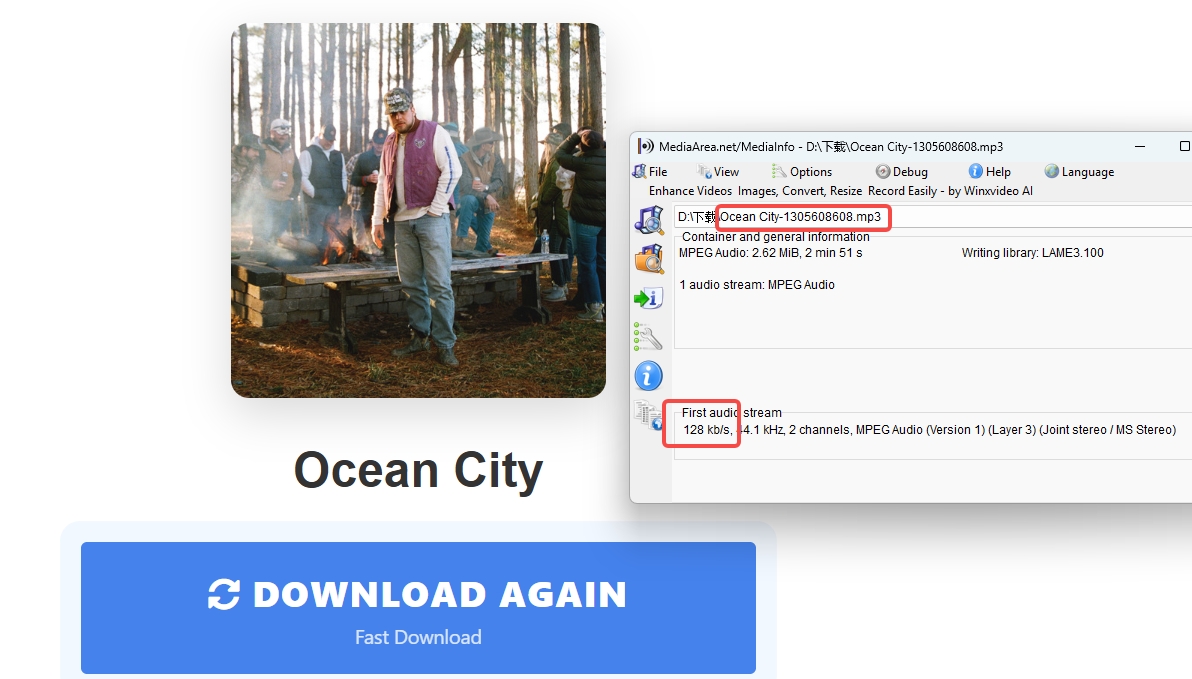Open preferences with the wrench sidebar icon
This screenshot has width=1192, height=679.
[x=649, y=337]
